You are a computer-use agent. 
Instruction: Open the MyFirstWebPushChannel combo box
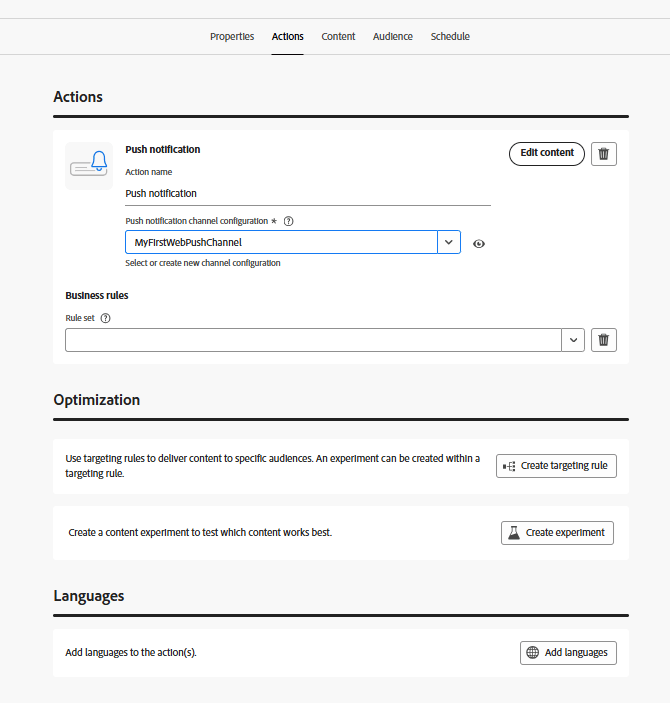(x=282, y=242)
